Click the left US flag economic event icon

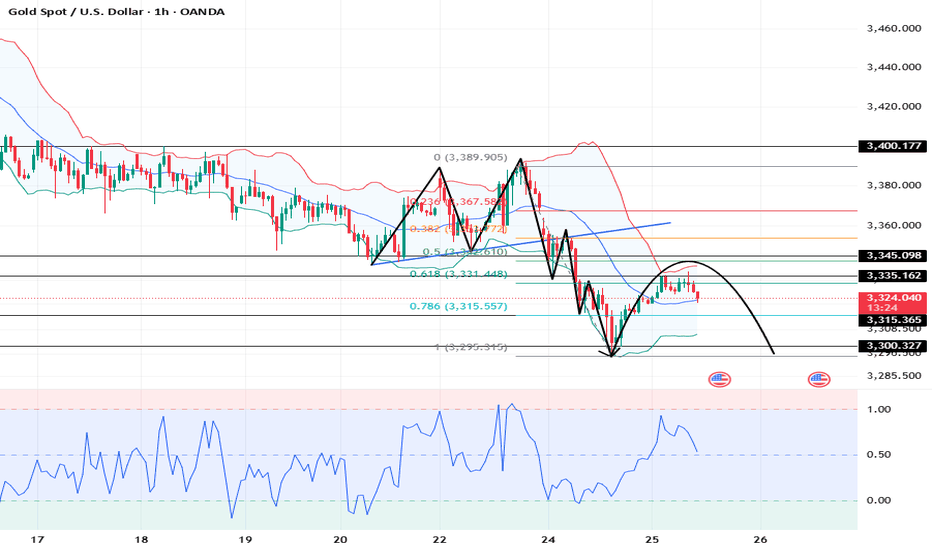tap(719, 379)
